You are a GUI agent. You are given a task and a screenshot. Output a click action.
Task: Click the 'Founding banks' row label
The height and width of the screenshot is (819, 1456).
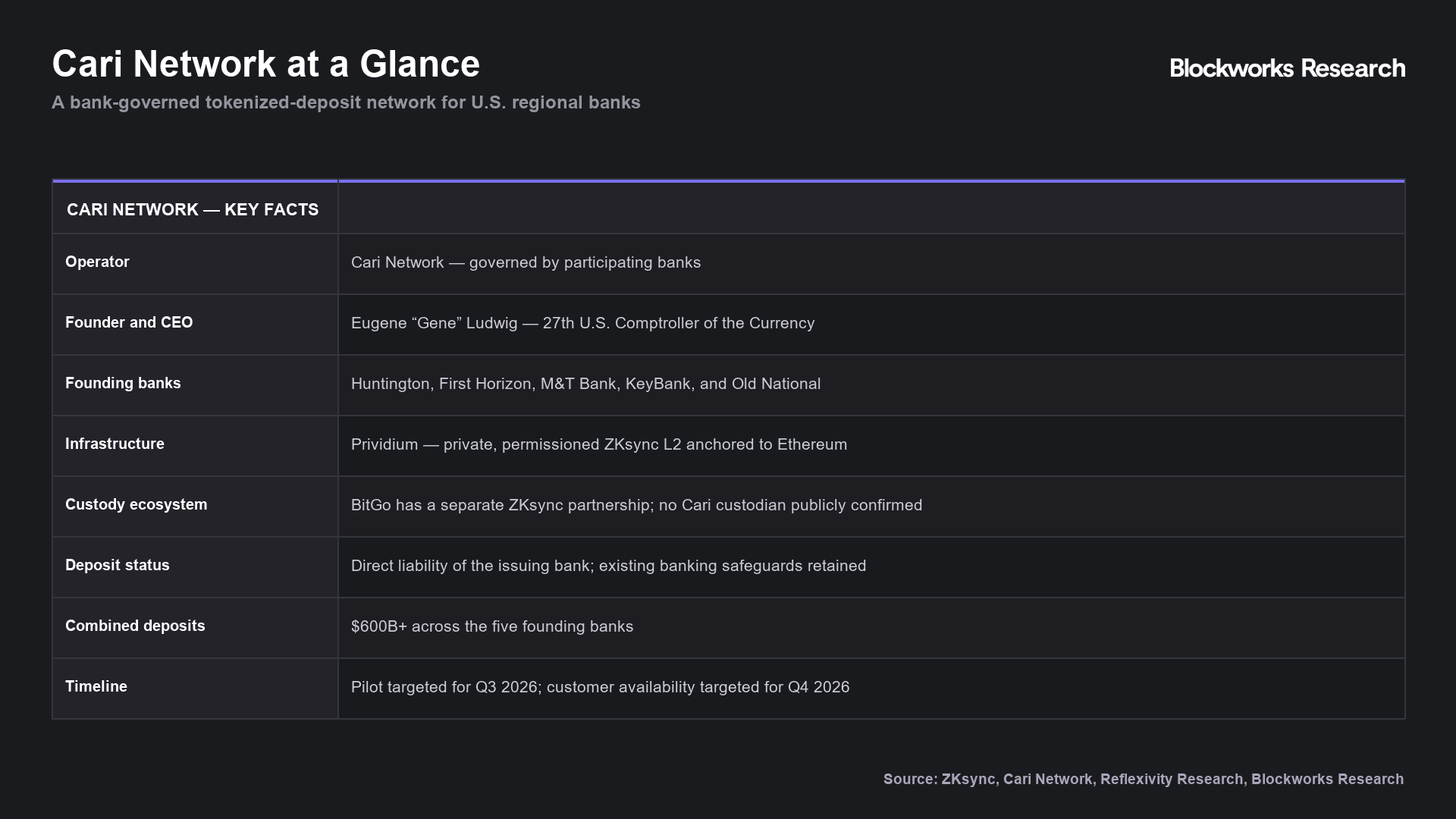point(123,383)
